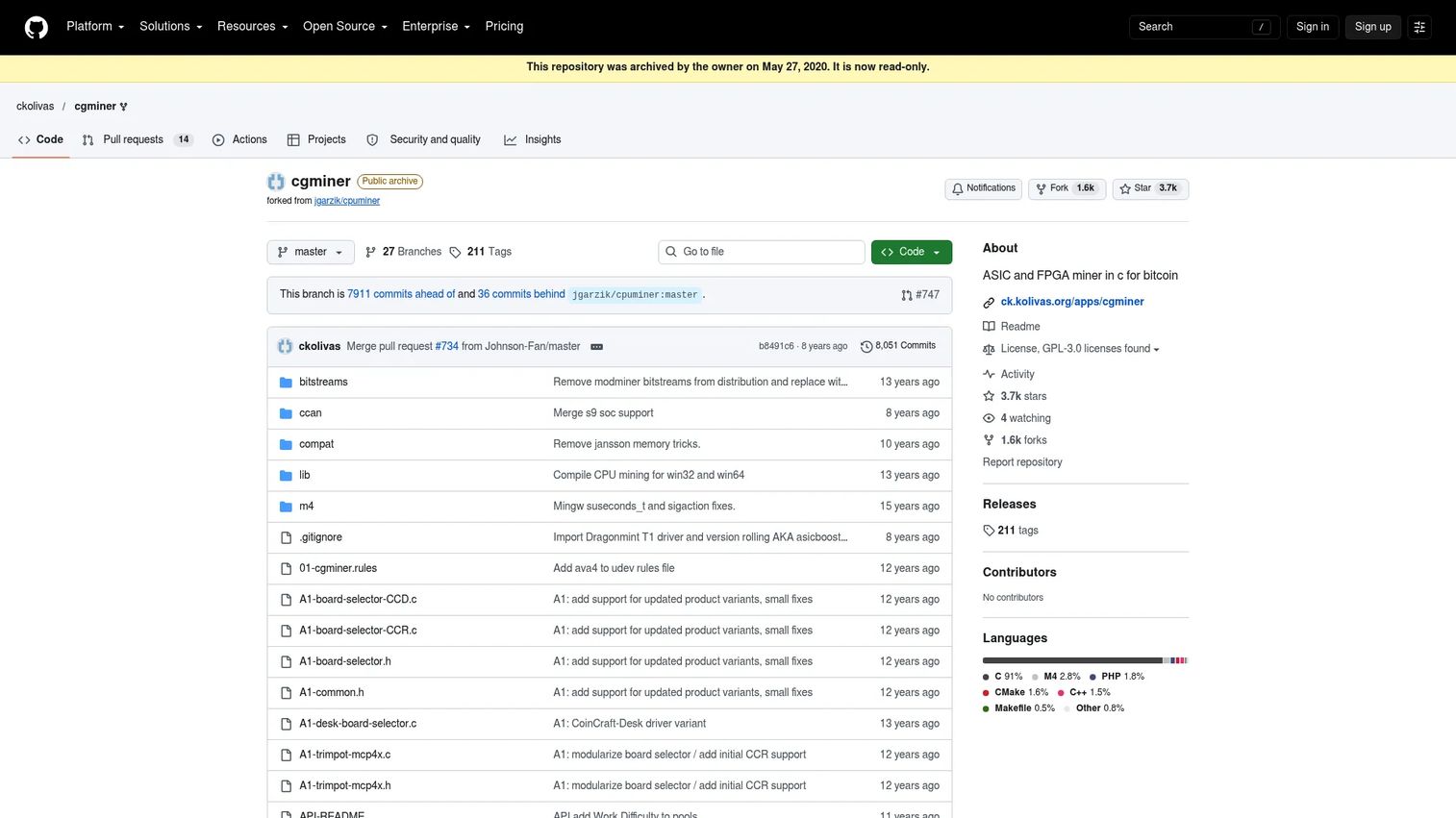Go to the Insights tab
The height and width of the screenshot is (818, 1456).
(533, 140)
